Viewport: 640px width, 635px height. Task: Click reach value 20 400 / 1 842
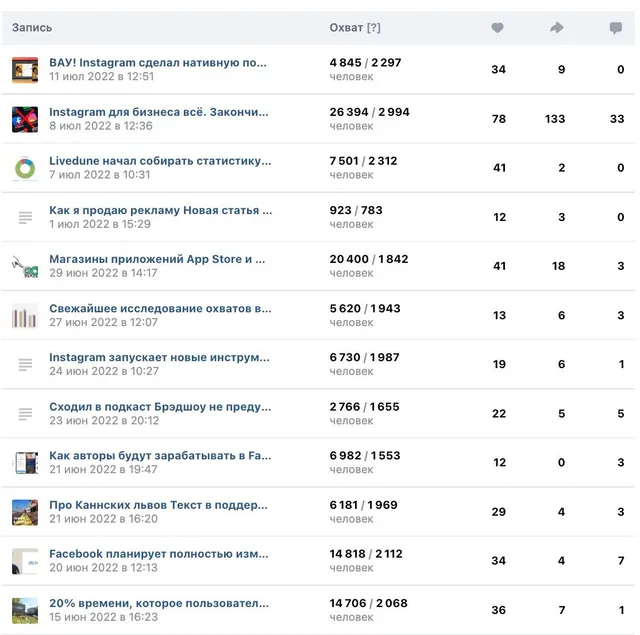pyautogui.click(x=369, y=259)
